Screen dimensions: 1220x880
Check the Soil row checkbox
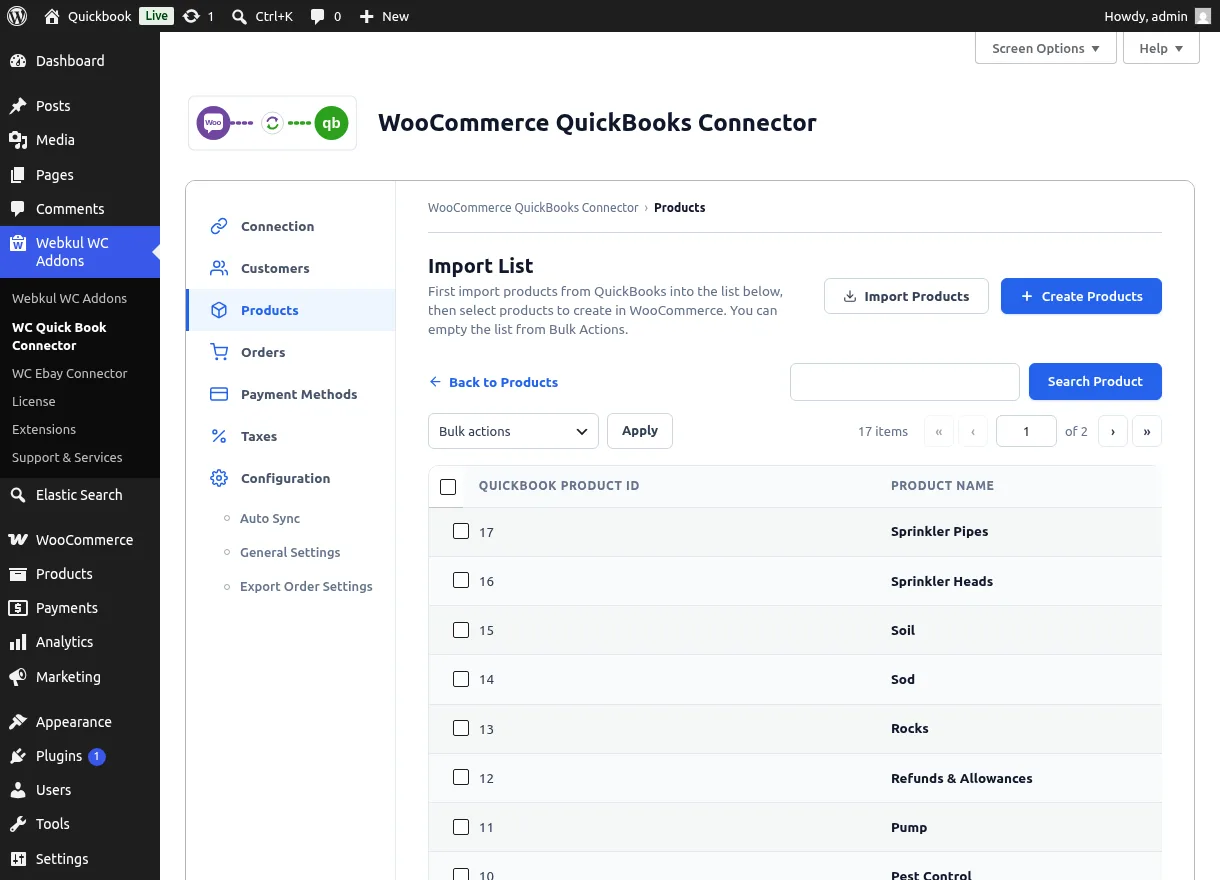(x=461, y=630)
